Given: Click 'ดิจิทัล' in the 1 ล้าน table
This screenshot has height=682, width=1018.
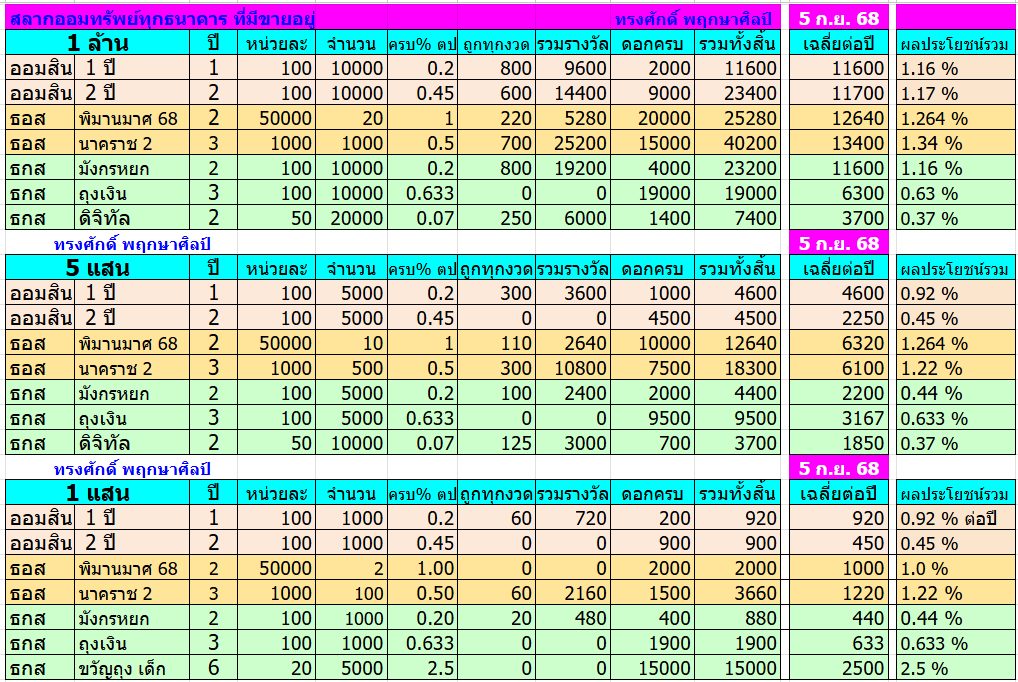Looking at the screenshot, I should [x=132, y=218].
